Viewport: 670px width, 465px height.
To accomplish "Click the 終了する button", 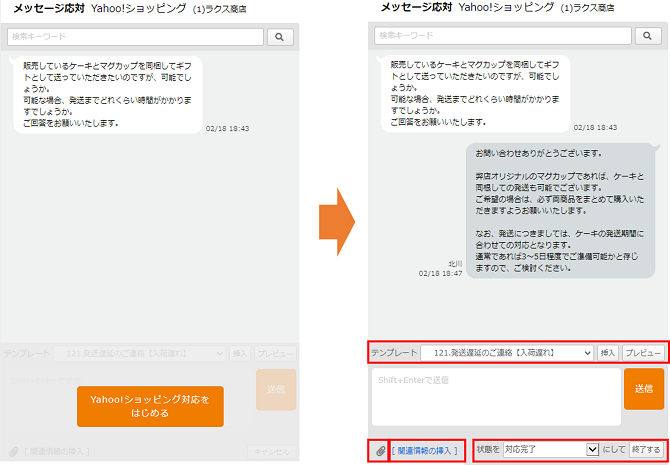I will click(646, 449).
